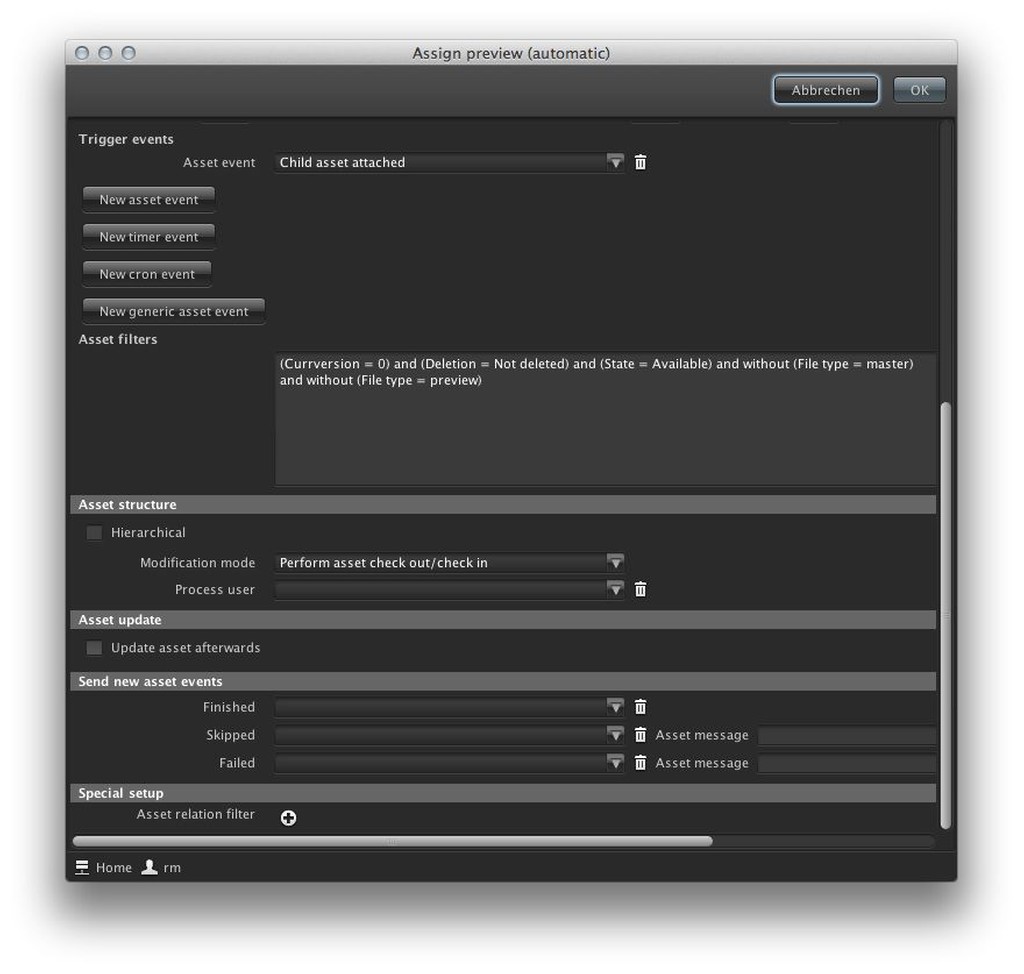Open the Process user selection dropdown
This screenshot has width=1024, height=974.
click(614, 589)
